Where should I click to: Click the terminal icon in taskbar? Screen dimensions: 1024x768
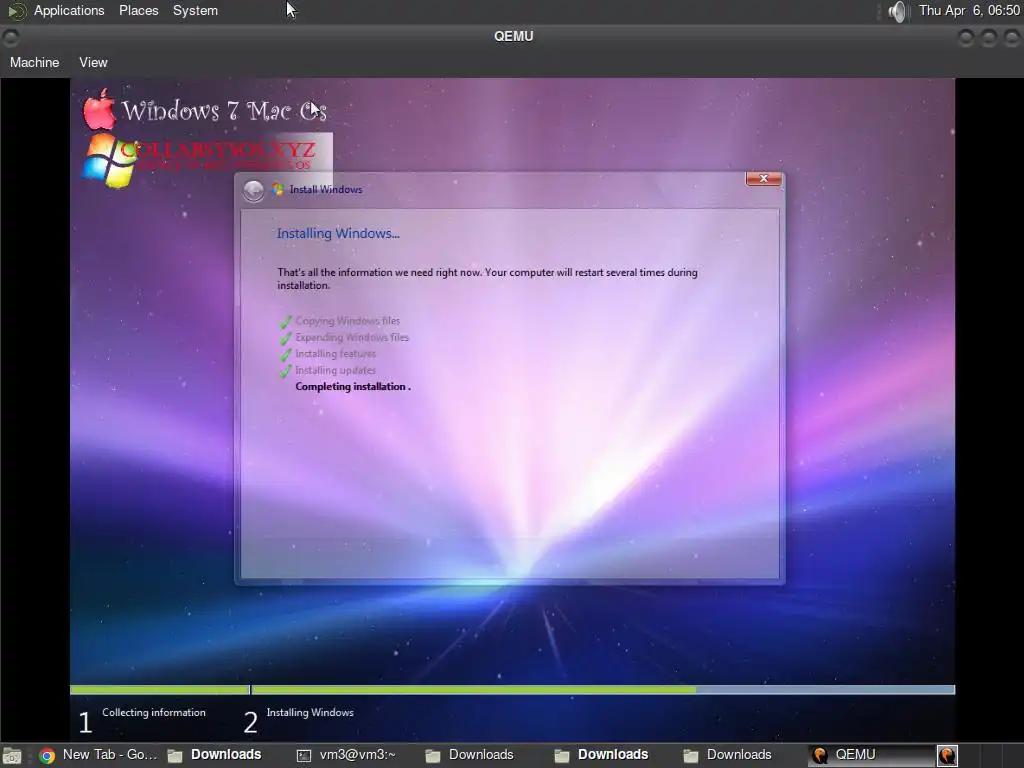coord(304,756)
